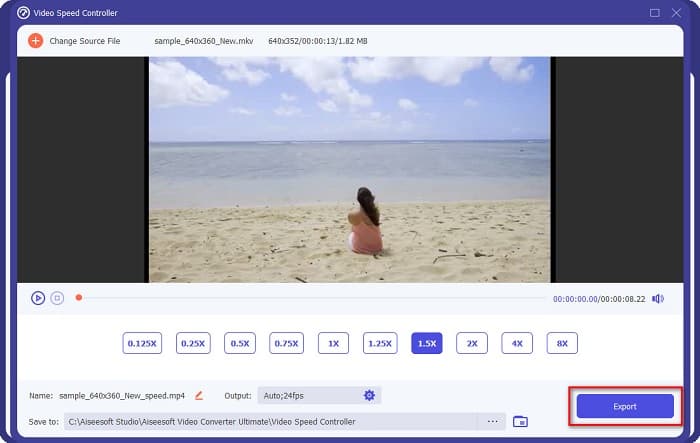Screen dimensions: 700x443
Task: Select the 0.125X speed option
Action: click(141, 343)
